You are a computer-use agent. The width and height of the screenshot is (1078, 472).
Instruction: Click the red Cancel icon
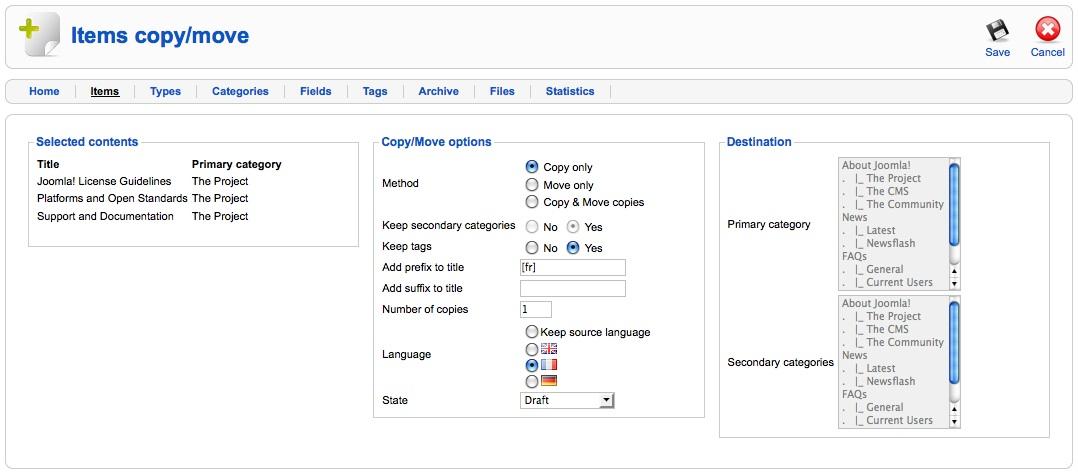1047,31
